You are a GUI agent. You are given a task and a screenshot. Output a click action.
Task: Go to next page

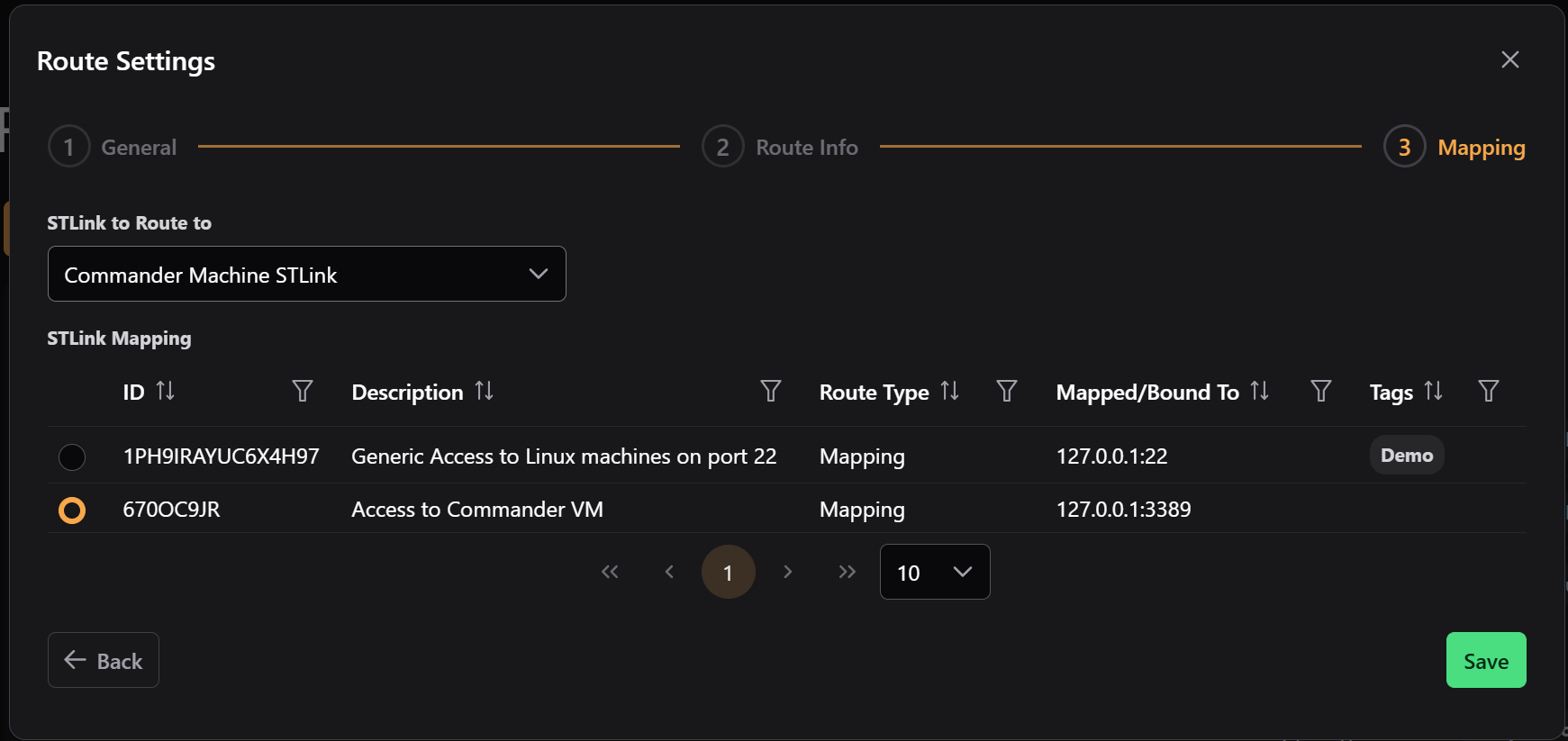click(x=788, y=572)
